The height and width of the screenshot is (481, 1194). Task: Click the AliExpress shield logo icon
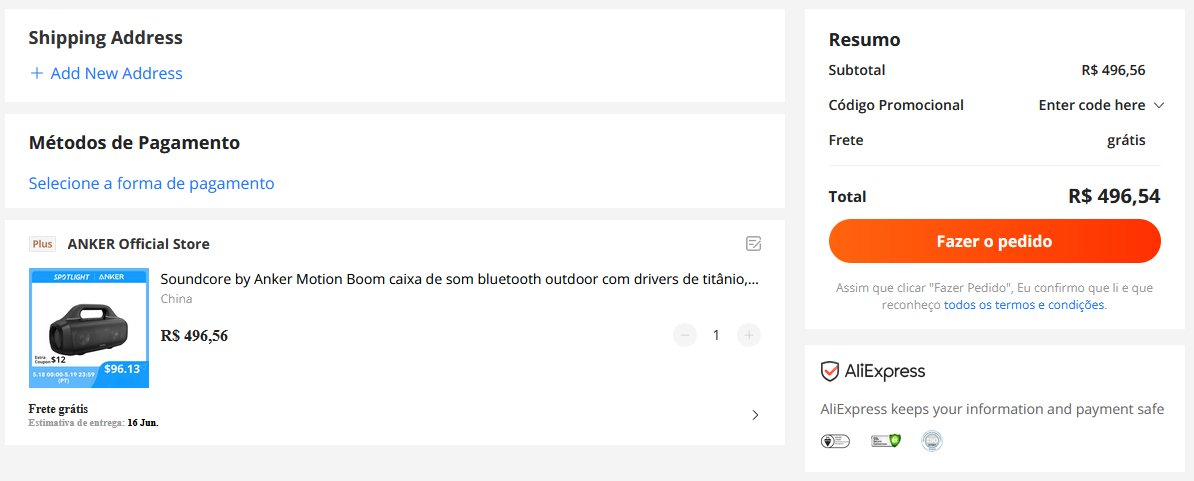tap(829, 371)
